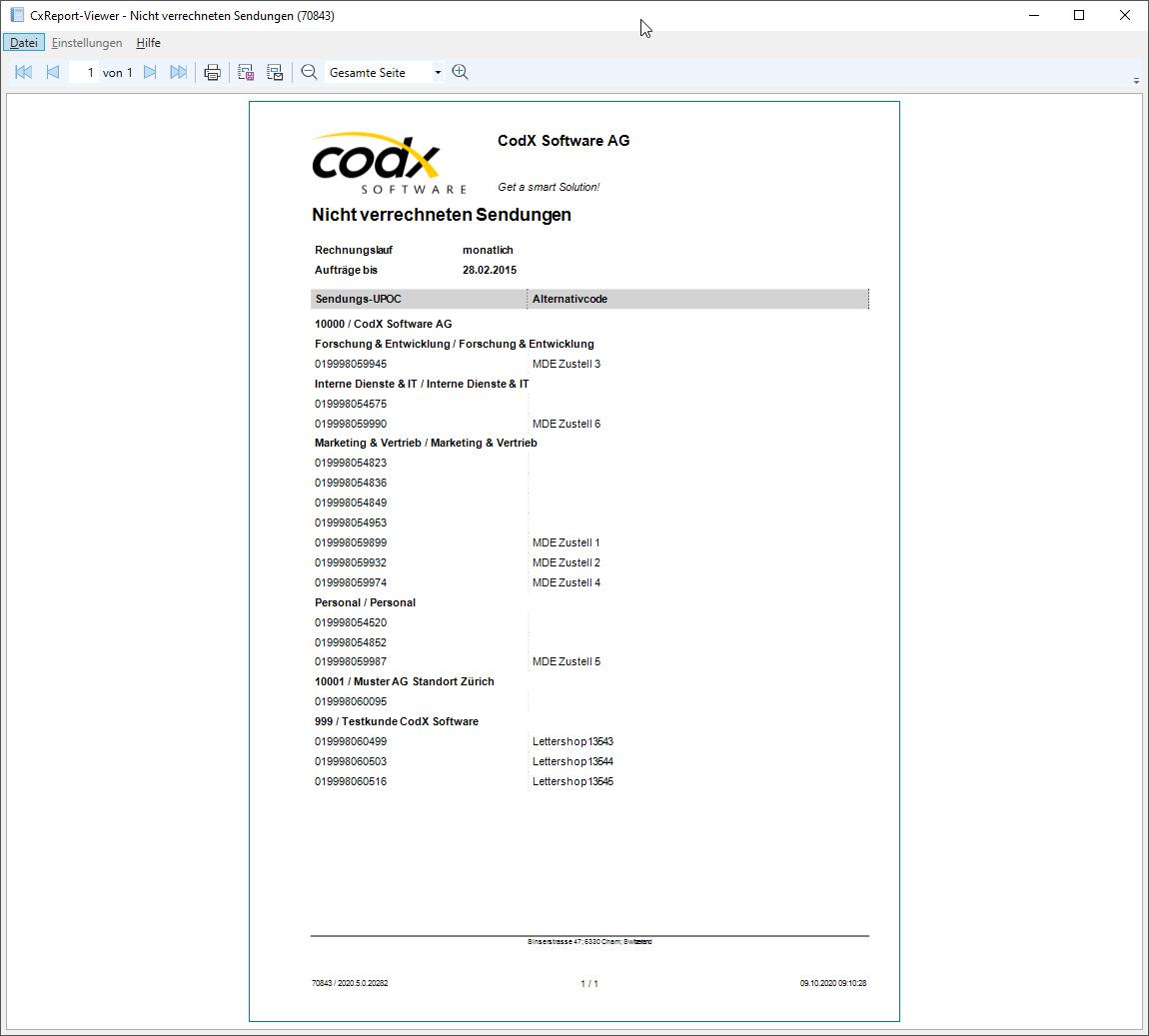Select shipment number 019998059899
The height and width of the screenshot is (1036, 1149).
pyautogui.click(x=351, y=542)
